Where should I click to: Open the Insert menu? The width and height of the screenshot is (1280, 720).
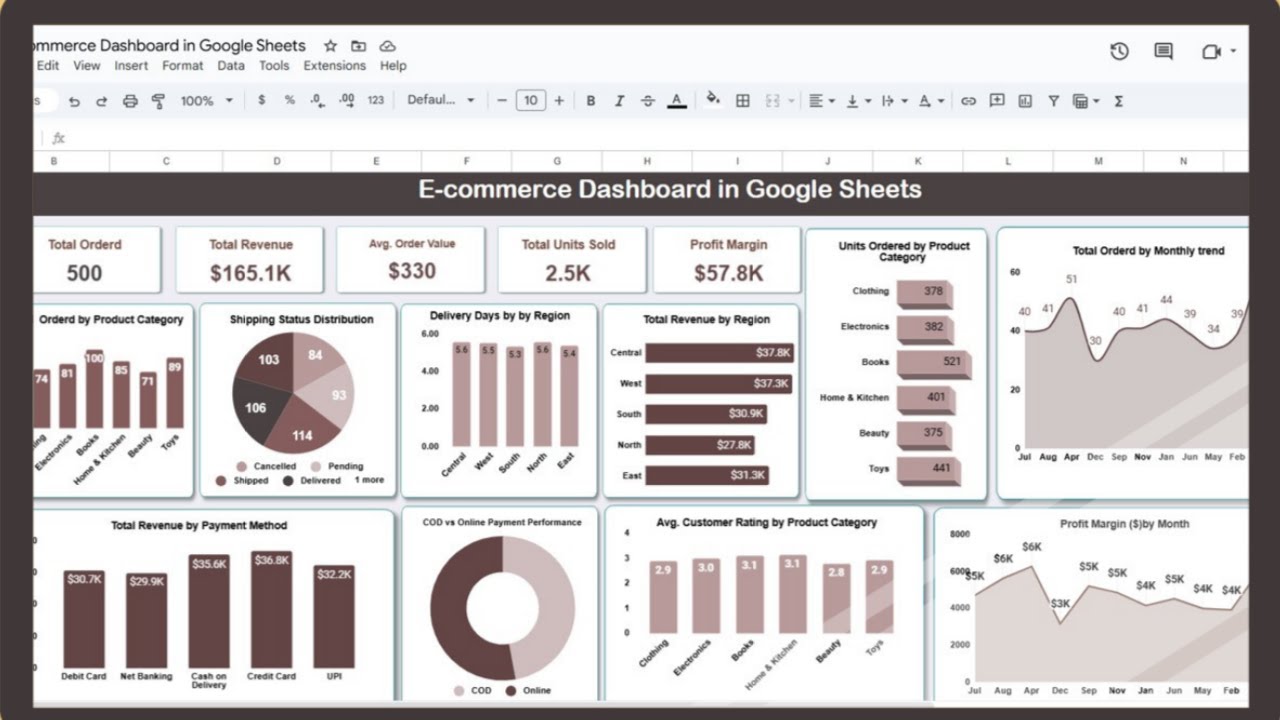point(131,66)
